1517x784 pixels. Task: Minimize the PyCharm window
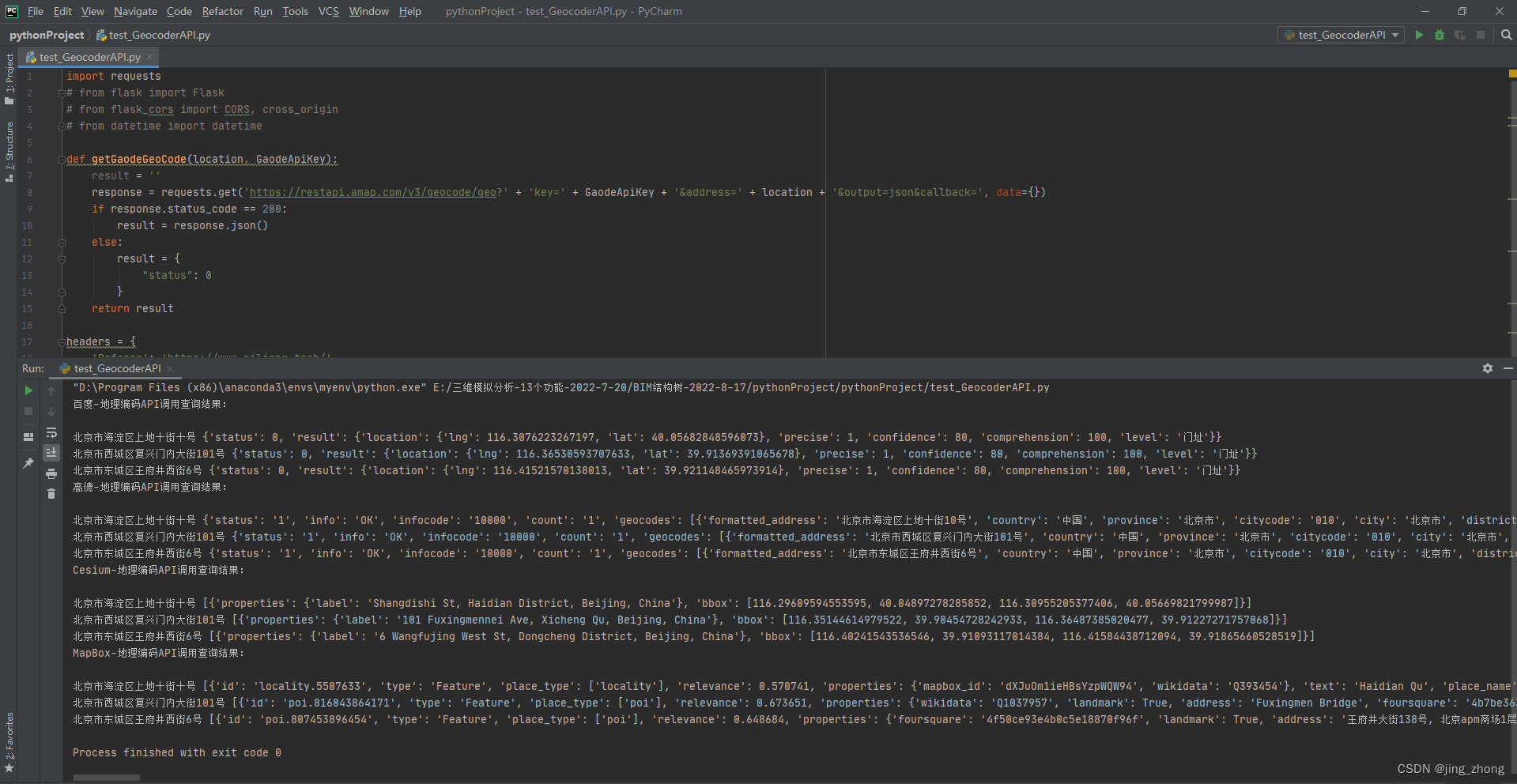(1425, 11)
